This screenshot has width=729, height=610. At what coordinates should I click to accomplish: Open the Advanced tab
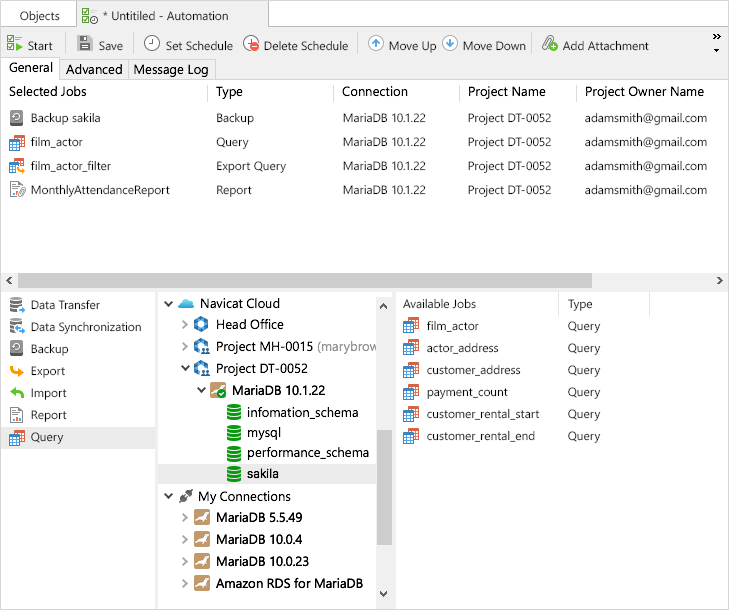tap(94, 69)
